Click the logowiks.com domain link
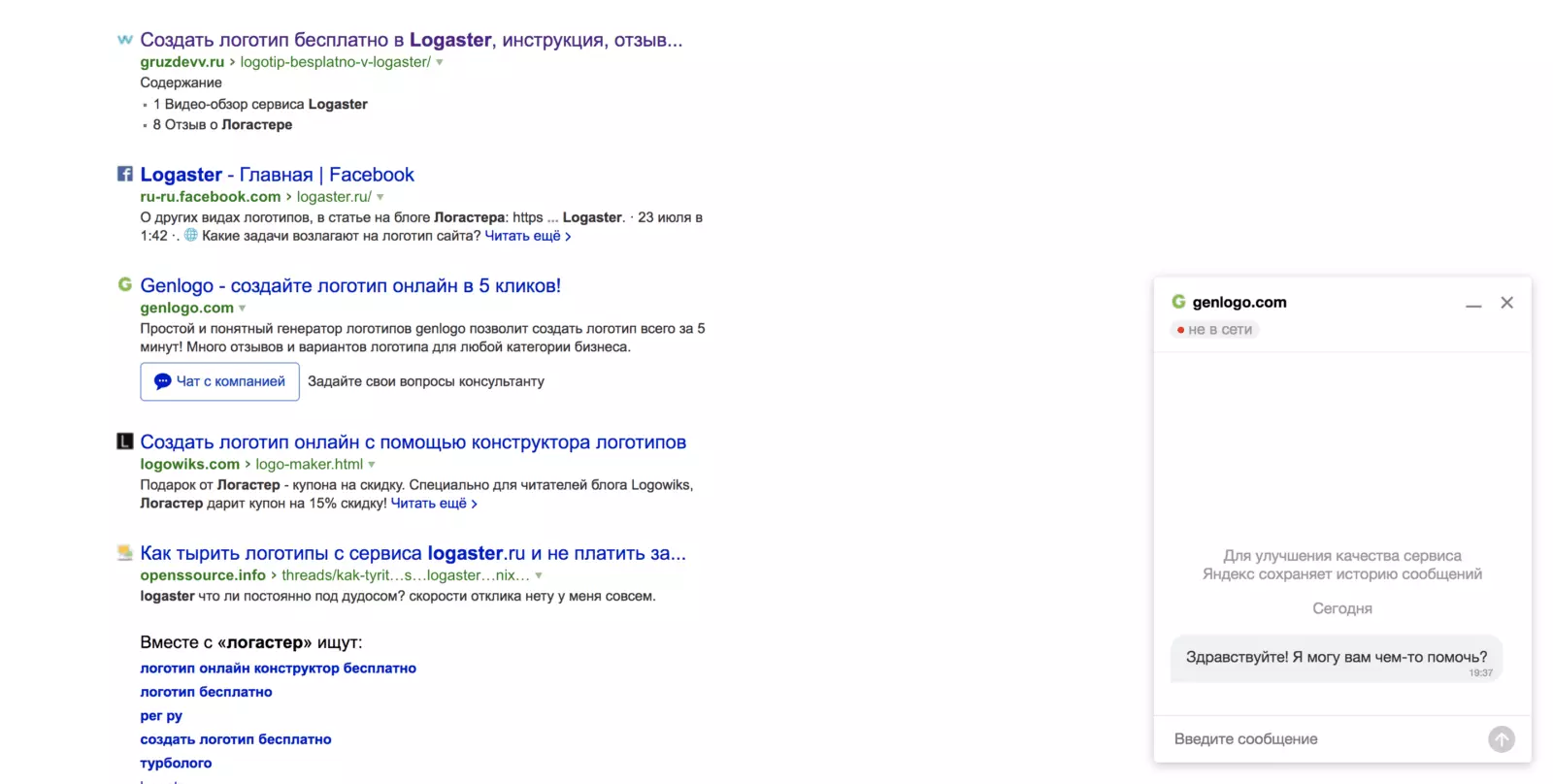The width and height of the screenshot is (1553, 784). [189, 465]
